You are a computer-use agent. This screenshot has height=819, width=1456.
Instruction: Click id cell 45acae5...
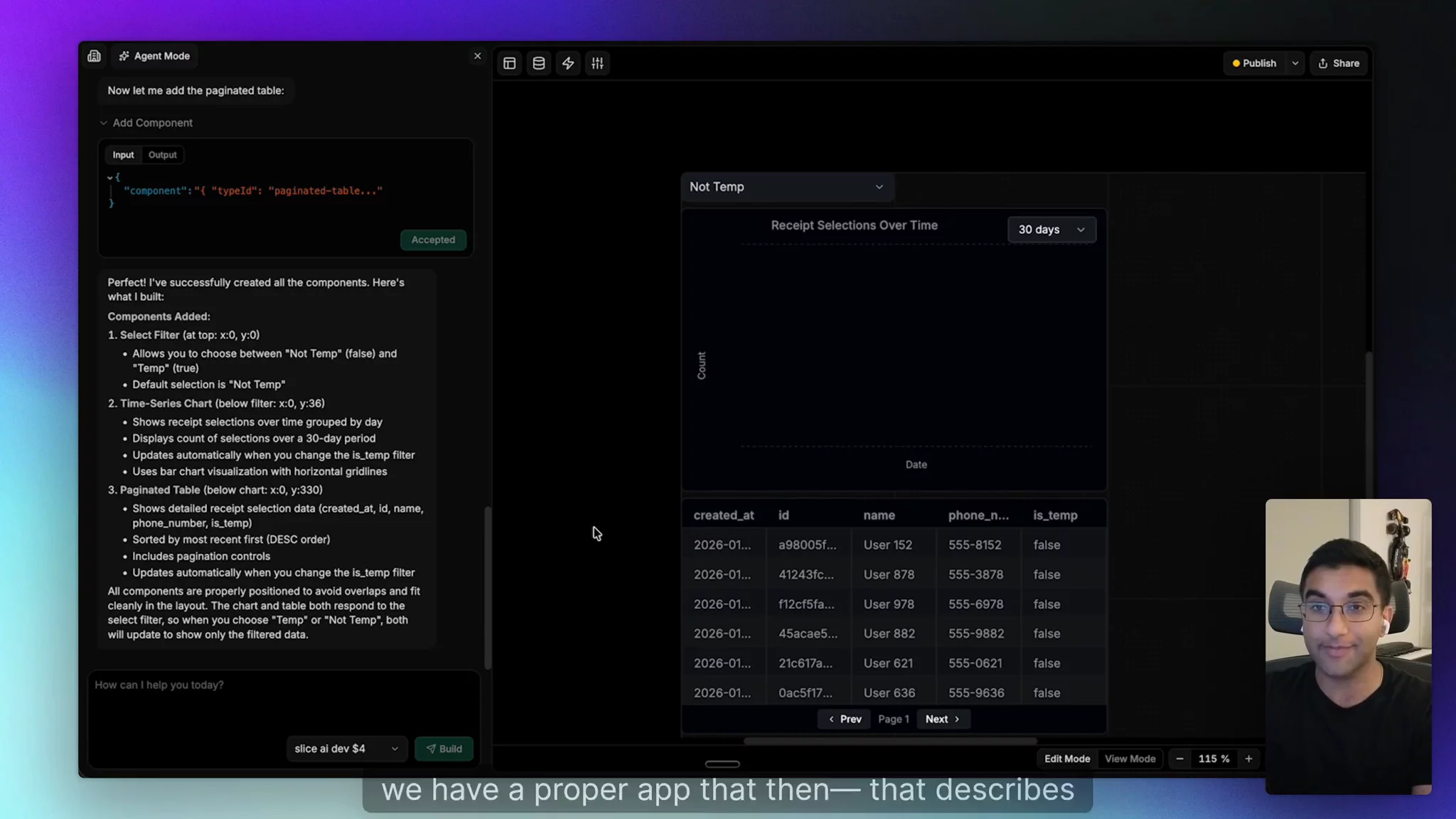[808, 633]
